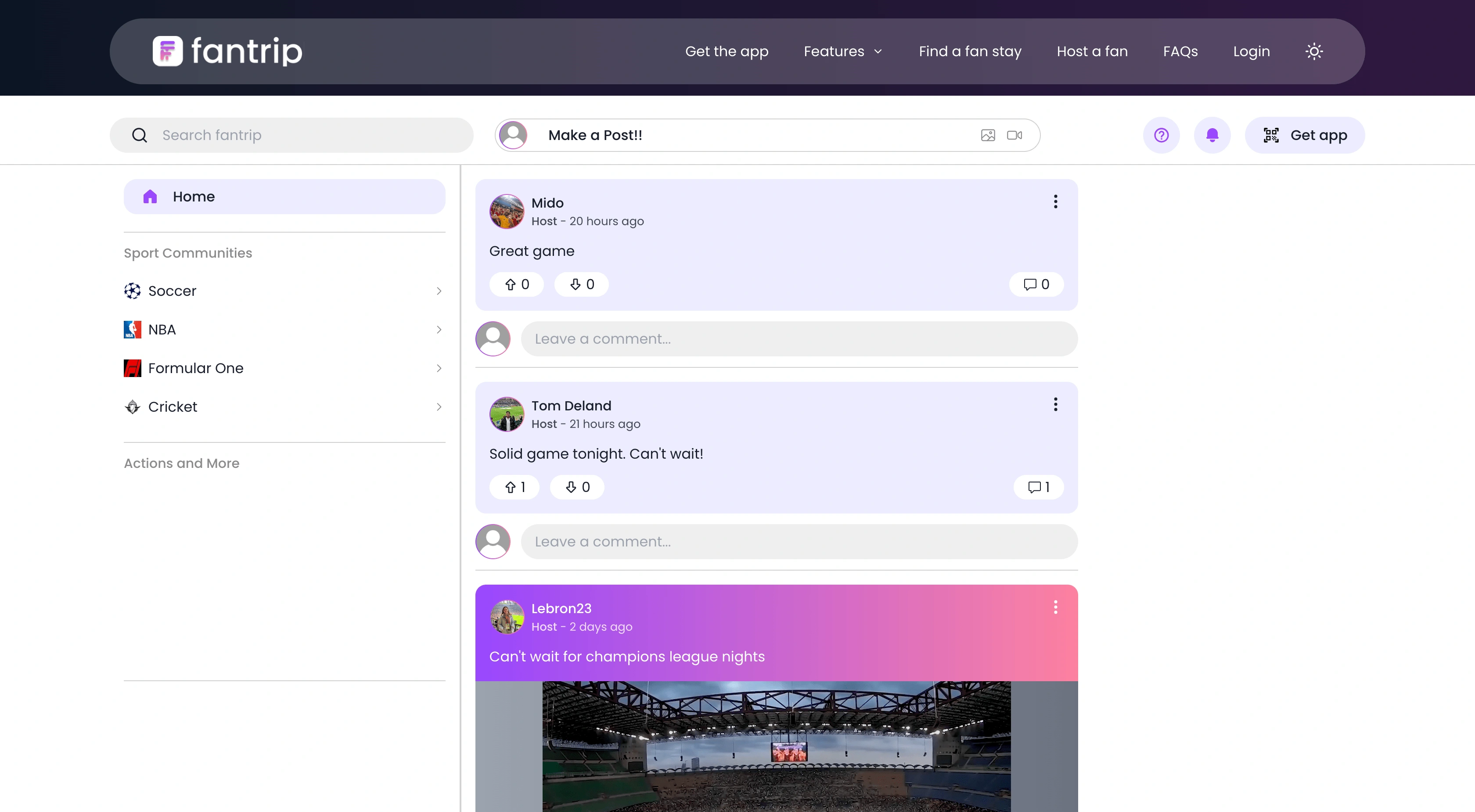The height and width of the screenshot is (812, 1475).
Task: Click 'Solid game tonight. Can't wait!' text
Action: coord(596,453)
